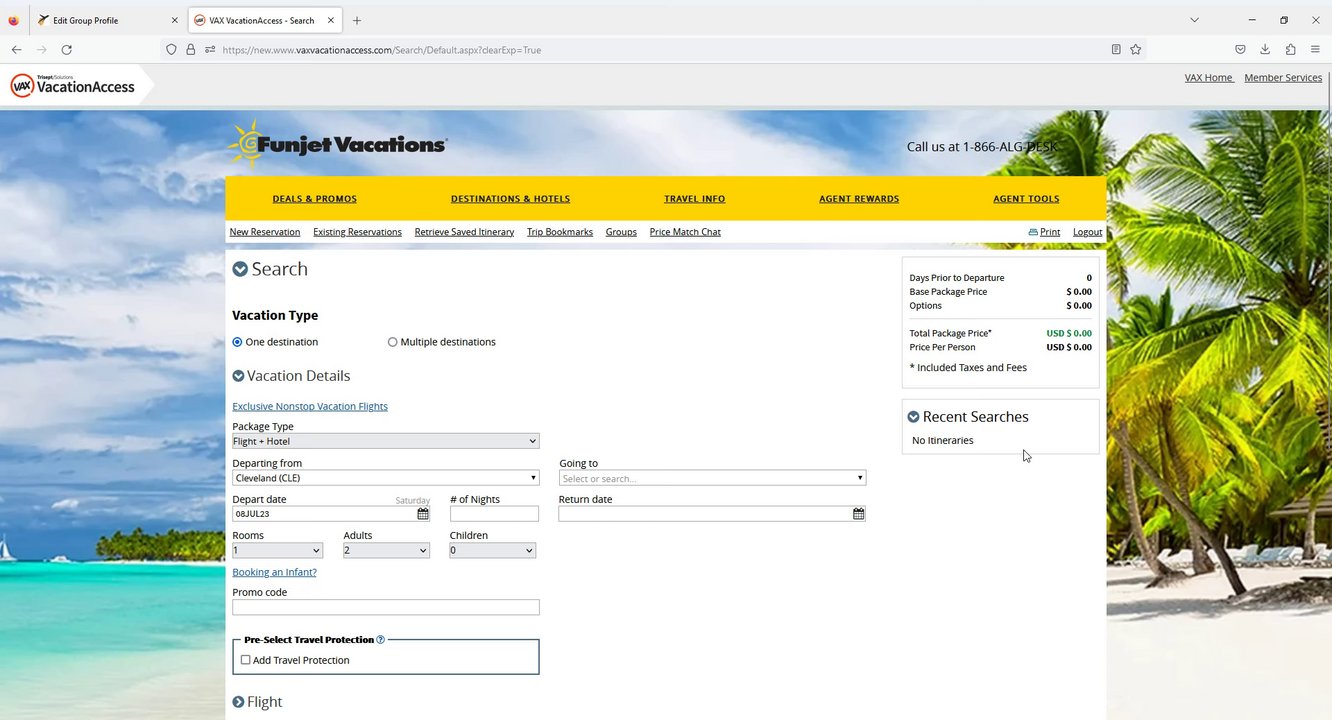The height and width of the screenshot is (720, 1332).
Task: Open the Adults dropdown
Action: (x=387, y=551)
